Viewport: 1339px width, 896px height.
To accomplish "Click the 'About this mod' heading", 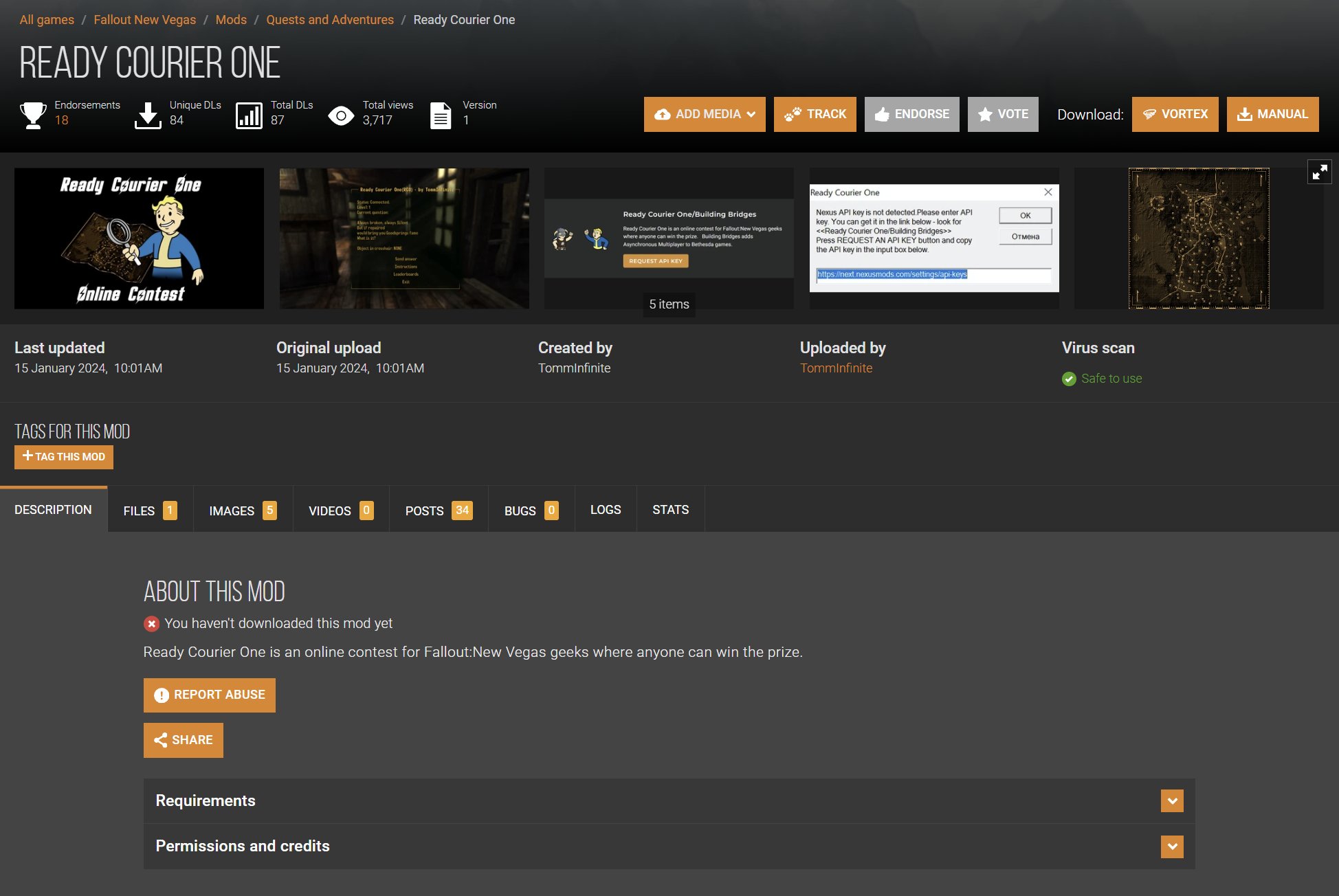I will pos(214,592).
